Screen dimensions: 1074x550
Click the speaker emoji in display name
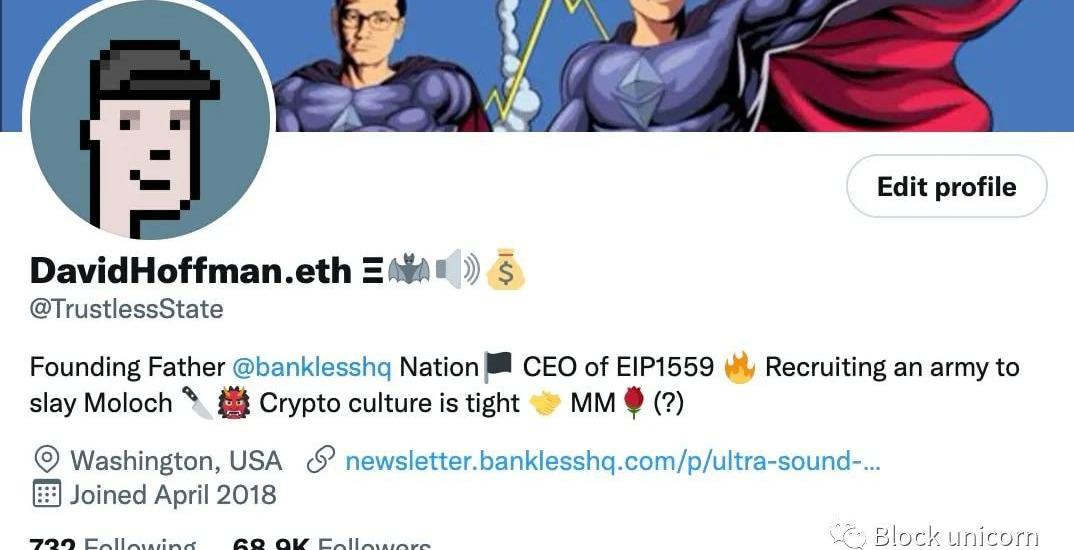457,271
